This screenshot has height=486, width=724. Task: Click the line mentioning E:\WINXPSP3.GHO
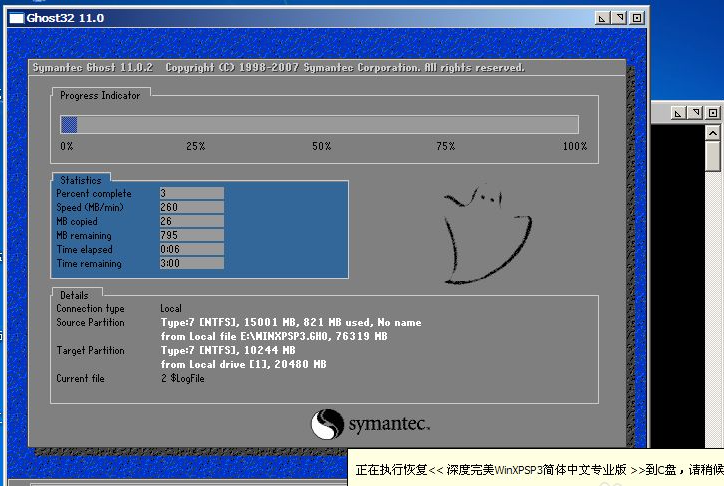pos(274,336)
